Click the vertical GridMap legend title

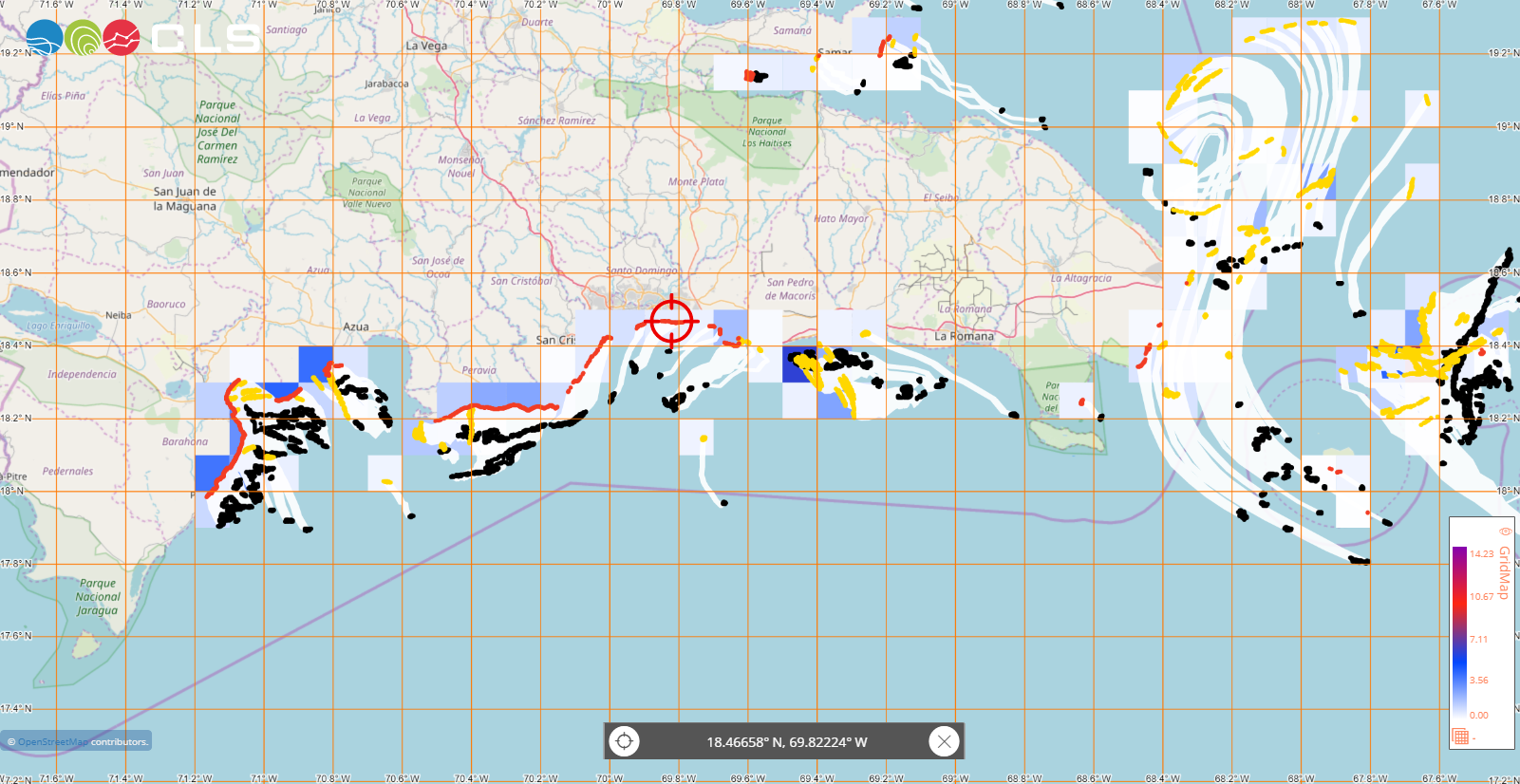point(1504,572)
